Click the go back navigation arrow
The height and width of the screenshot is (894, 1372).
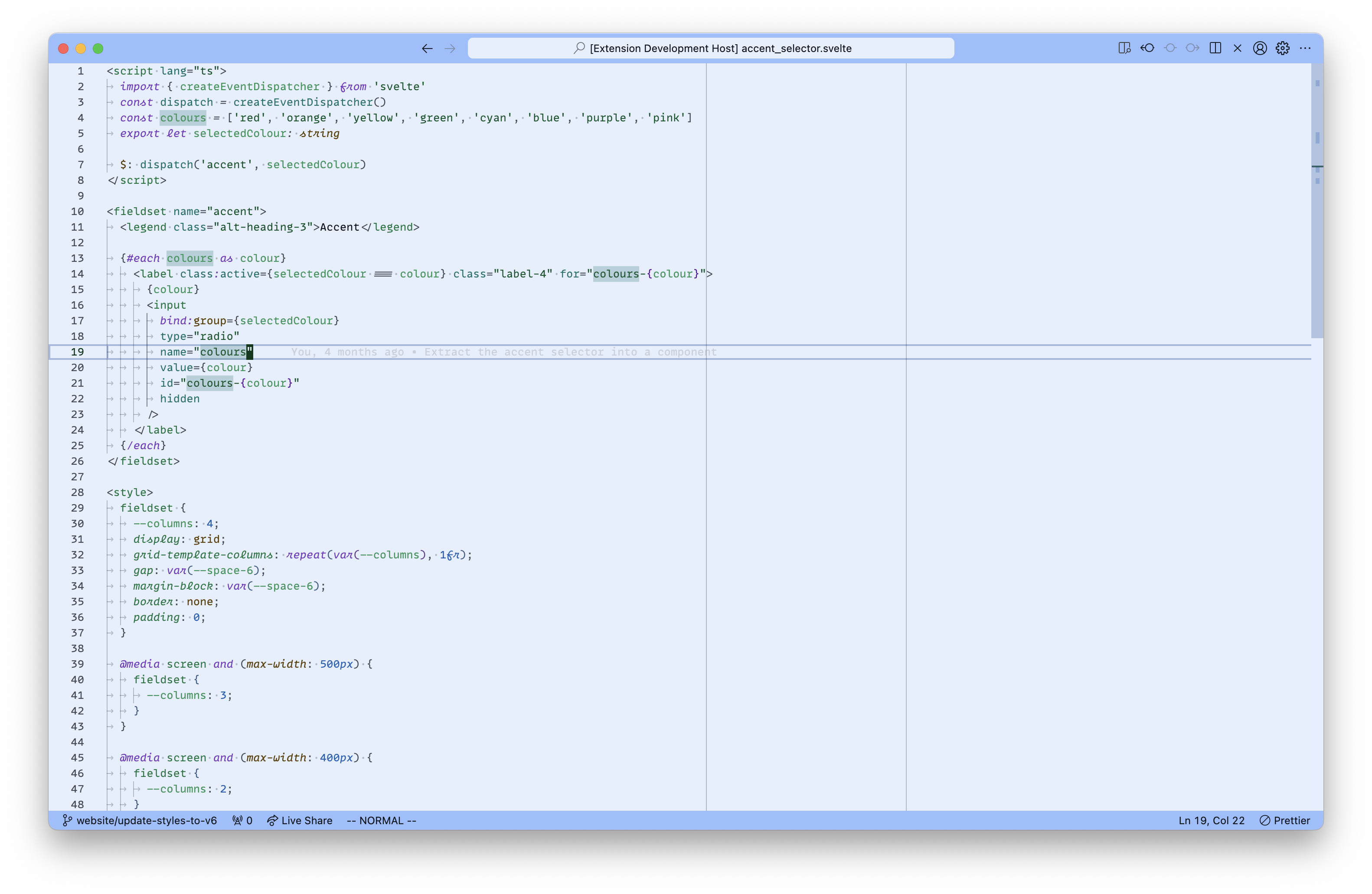pyautogui.click(x=427, y=48)
